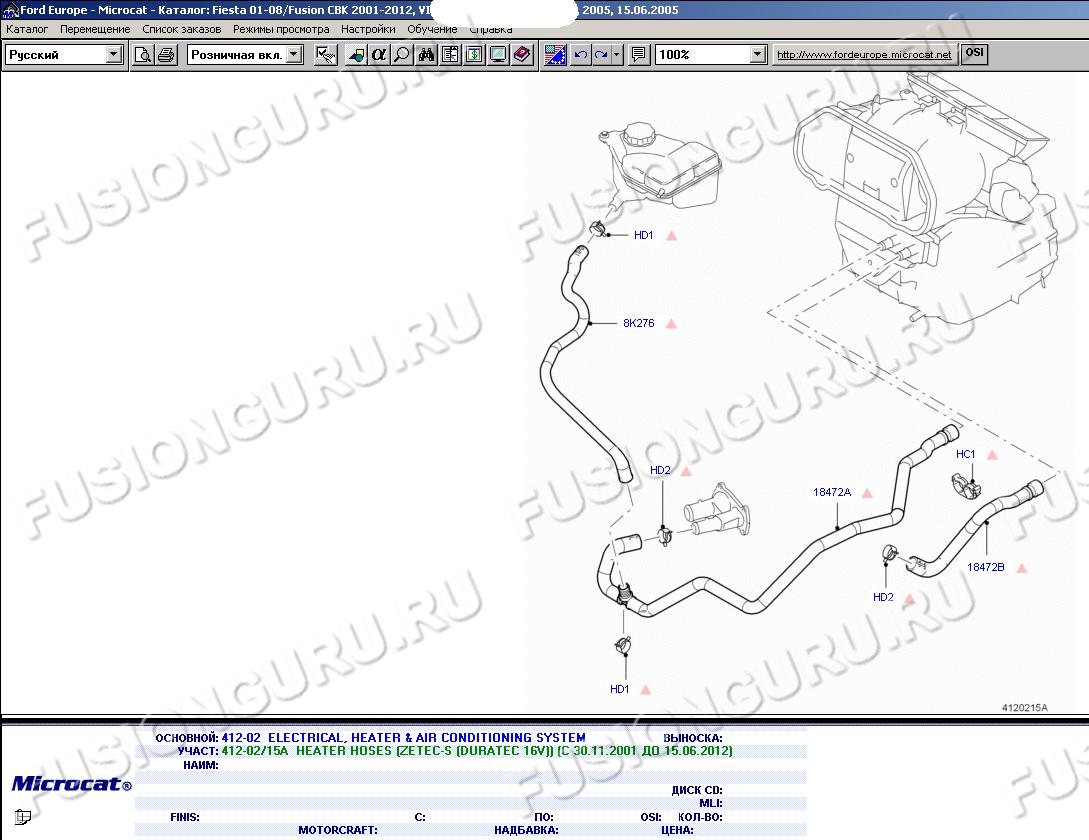
Task: Select HD2 callout below hose 18472B
Action: (x=883, y=597)
